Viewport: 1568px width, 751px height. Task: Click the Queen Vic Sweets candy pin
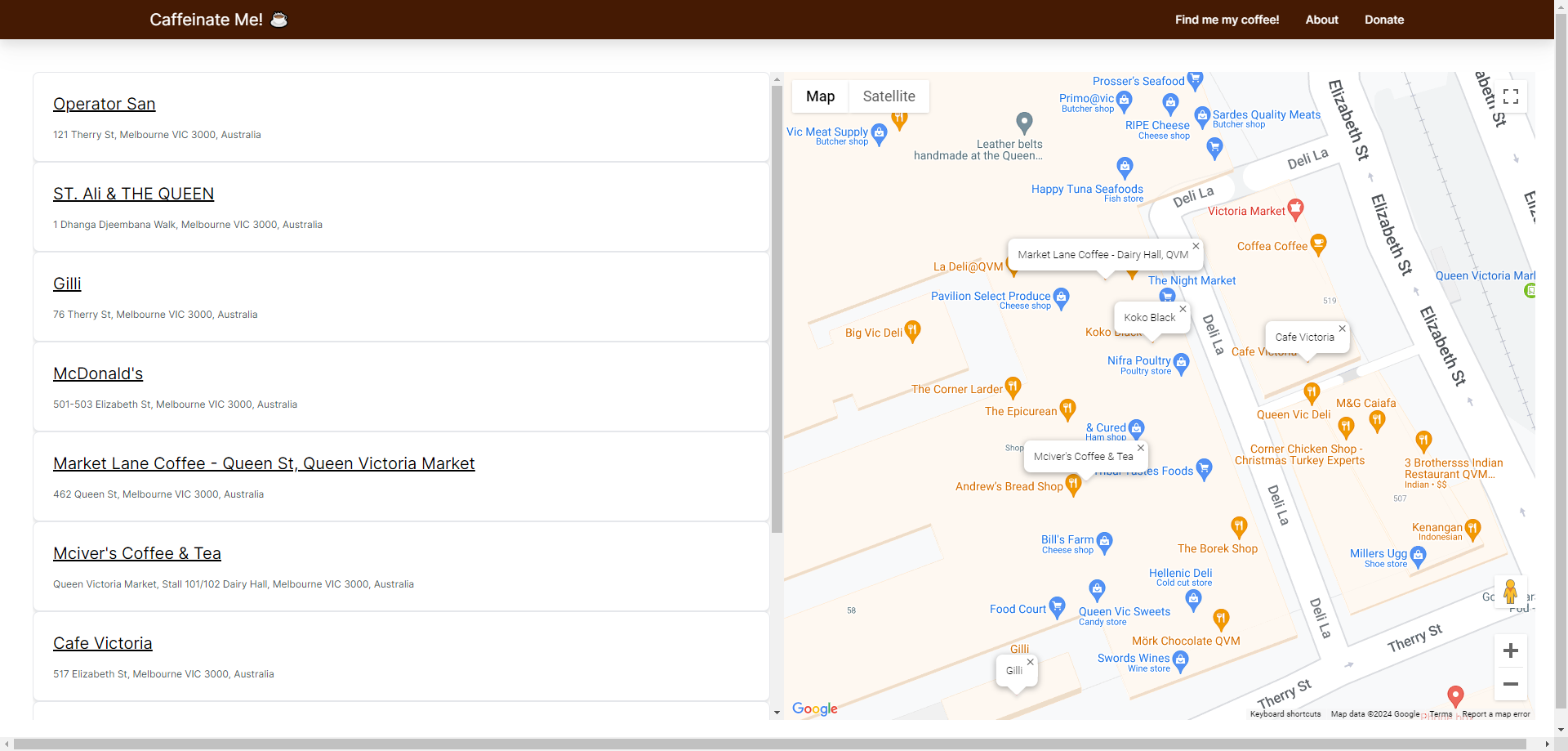coord(1097,589)
